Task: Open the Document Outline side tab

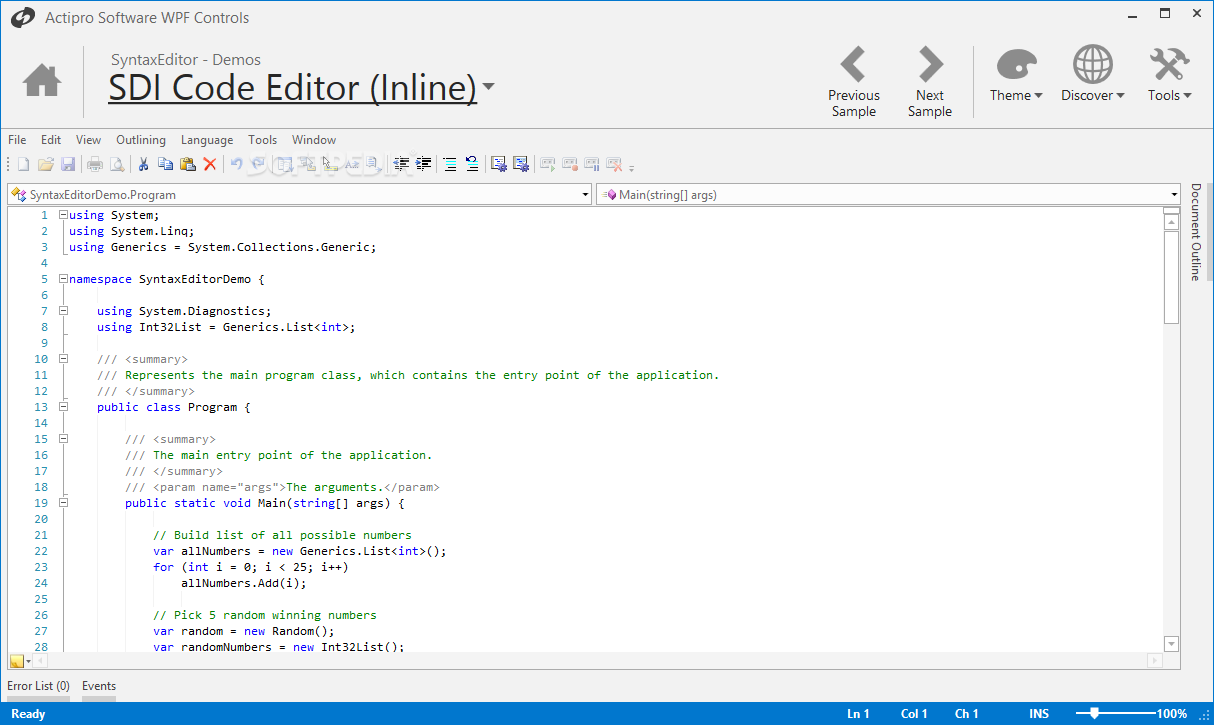Action: tap(1195, 232)
